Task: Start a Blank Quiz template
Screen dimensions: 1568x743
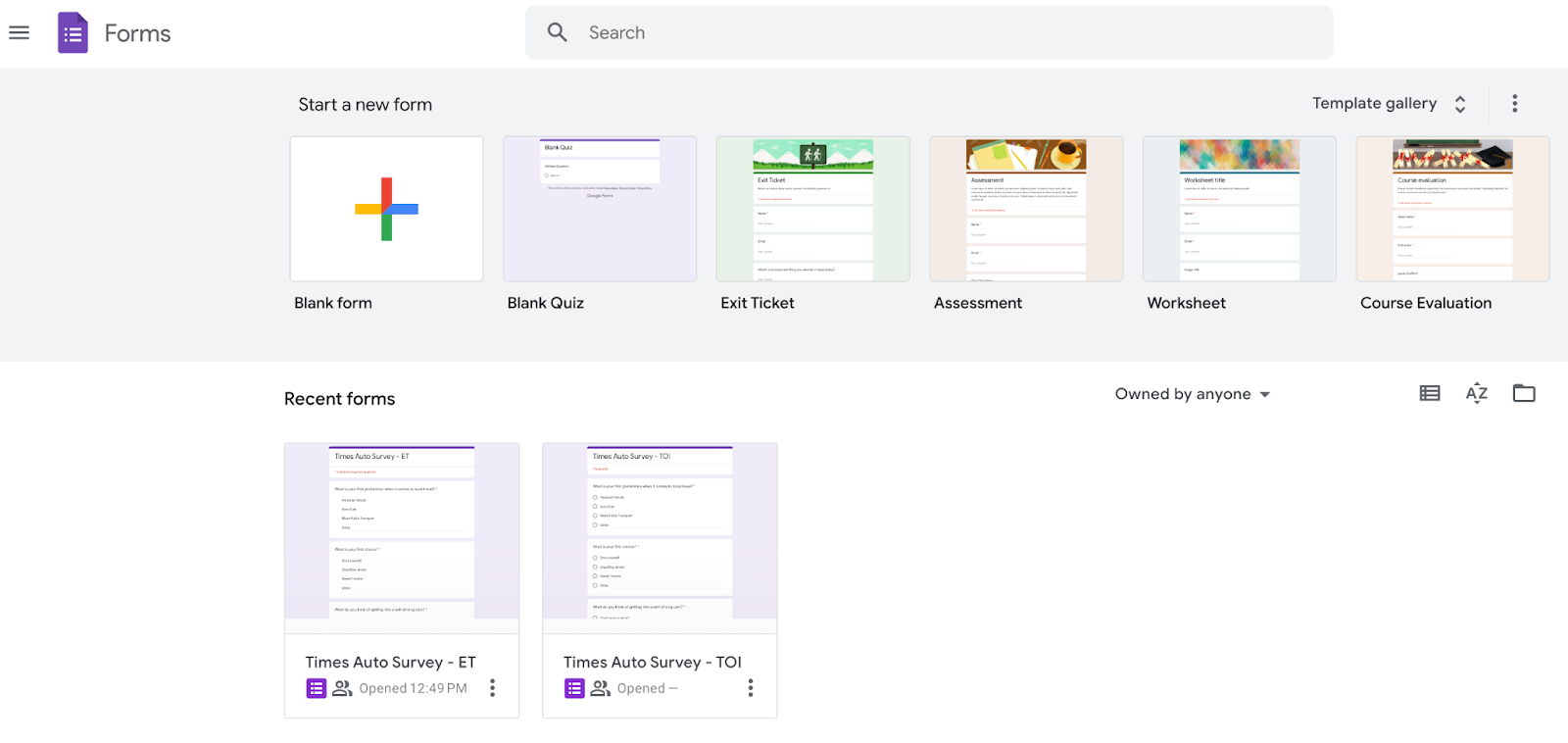Action: click(x=600, y=209)
